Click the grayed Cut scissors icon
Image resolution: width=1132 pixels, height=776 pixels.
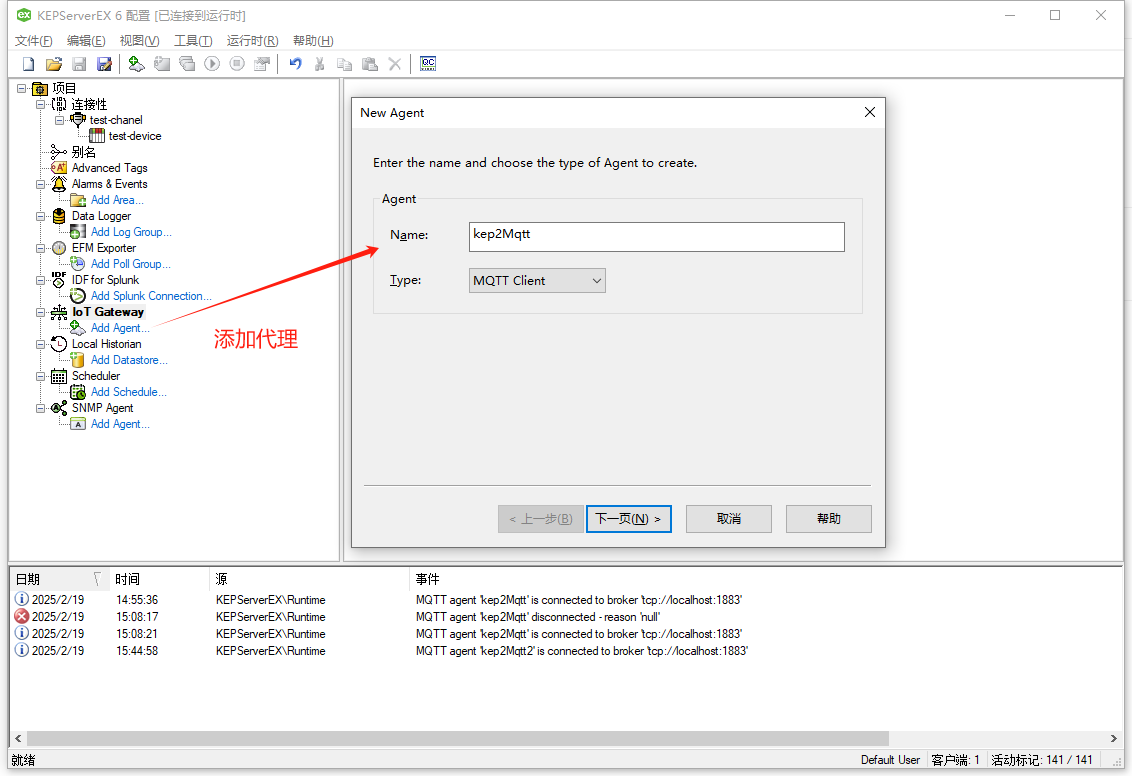[x=319, y=64]
